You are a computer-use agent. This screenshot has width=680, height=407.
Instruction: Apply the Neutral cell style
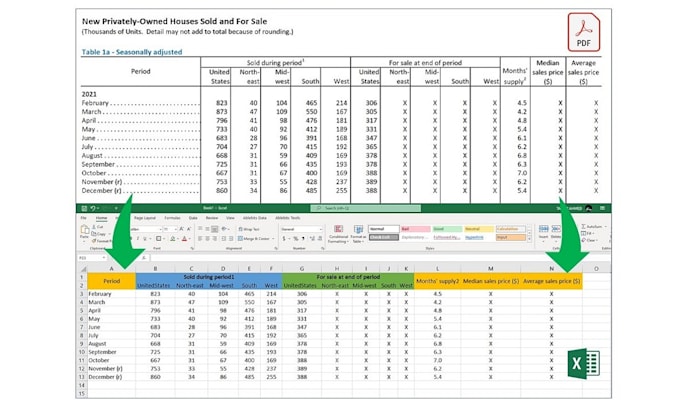tap(479, 229)
